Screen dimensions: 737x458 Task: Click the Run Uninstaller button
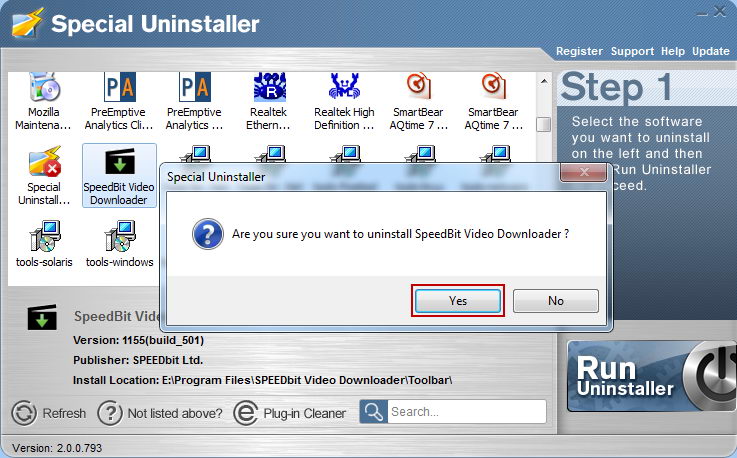(651, 376)
